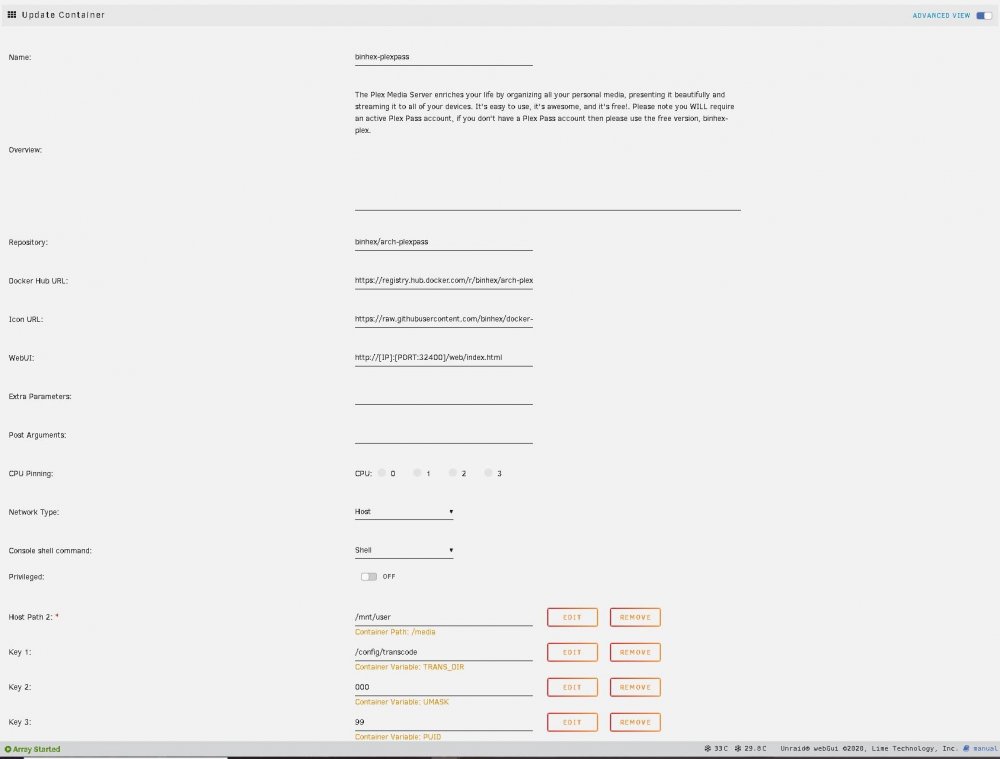Click the Network Type label
Viewport: 1000px width, 759px height.
tap(33, 512)
